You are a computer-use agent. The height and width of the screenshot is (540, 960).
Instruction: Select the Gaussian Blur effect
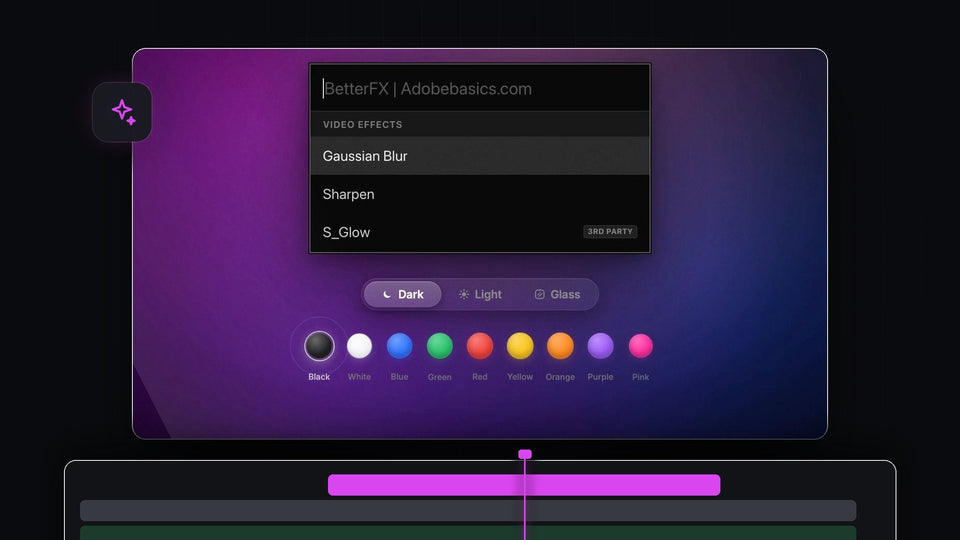pyautogui.click(x=480, y=156)
